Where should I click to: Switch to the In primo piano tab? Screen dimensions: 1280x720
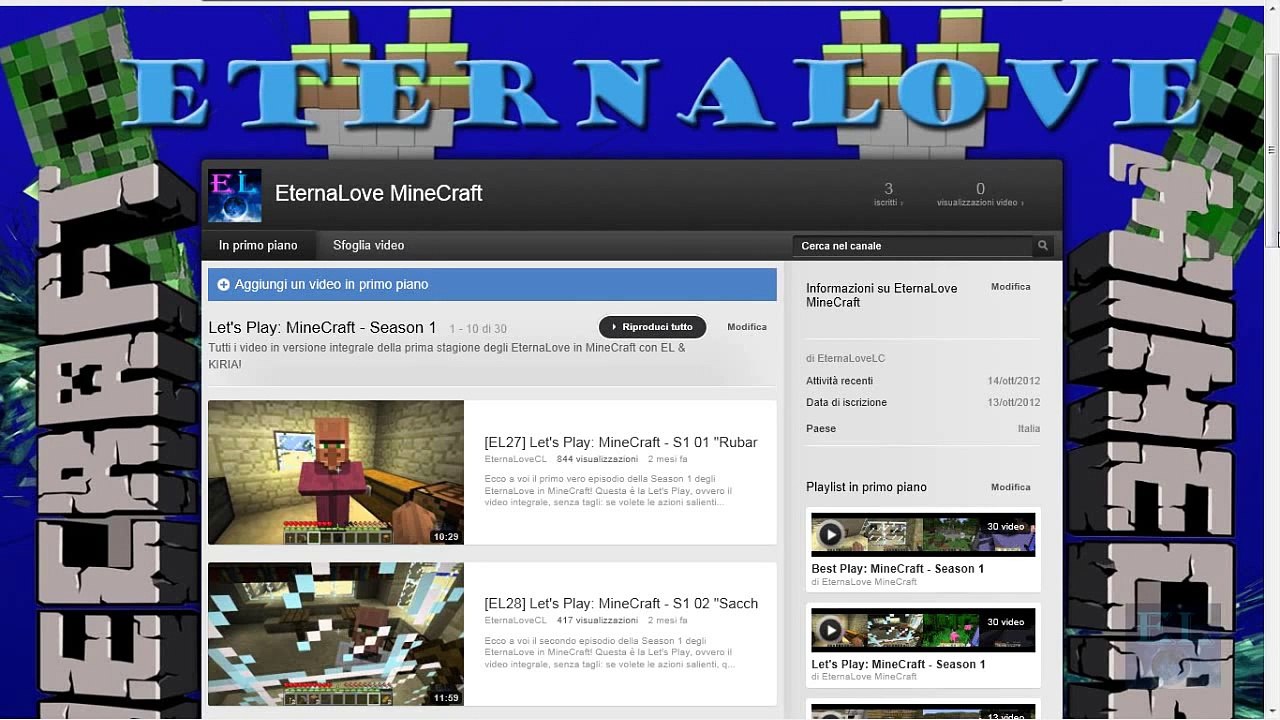[258, 245]
